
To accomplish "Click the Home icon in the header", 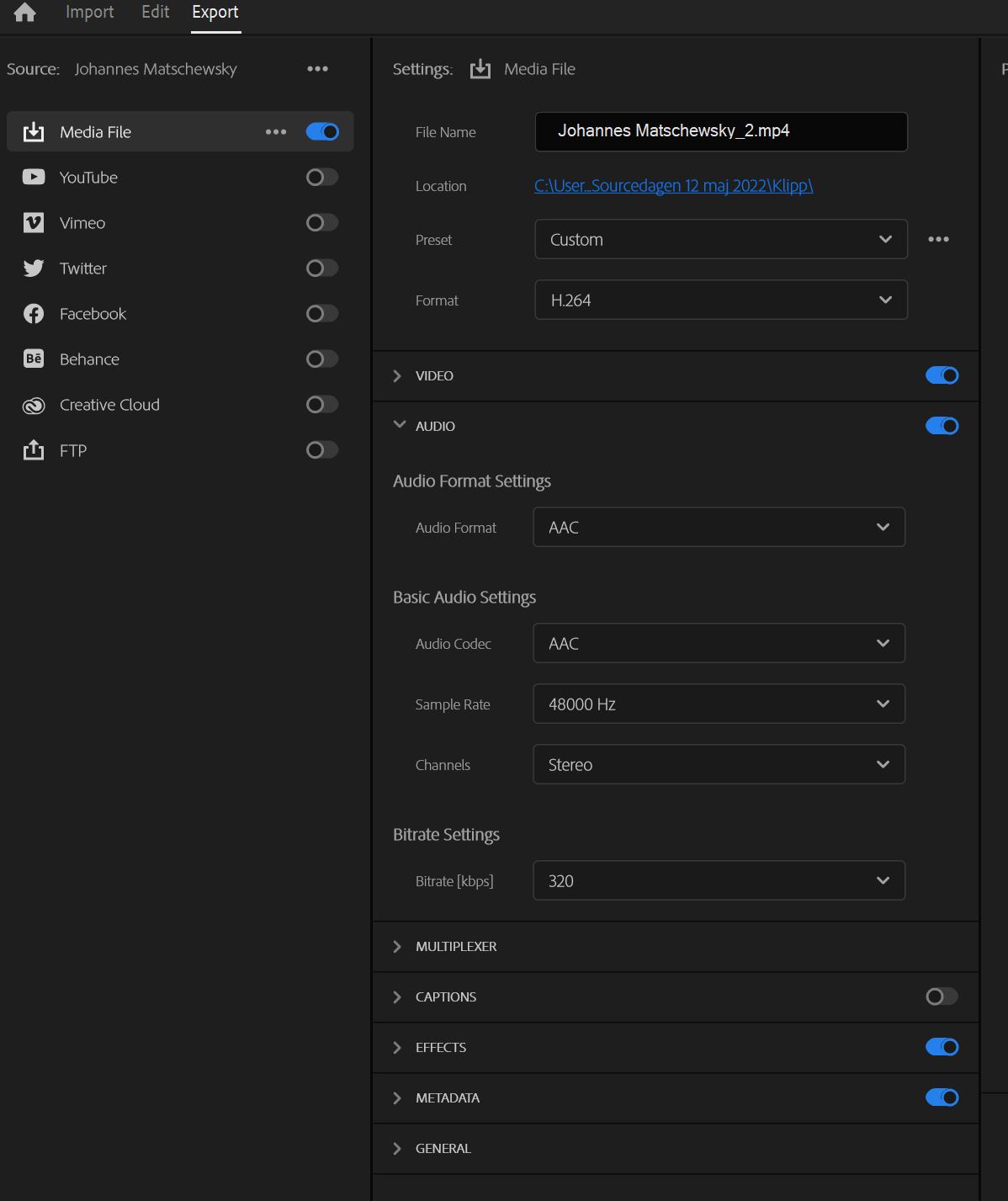I will coord(24,13).
